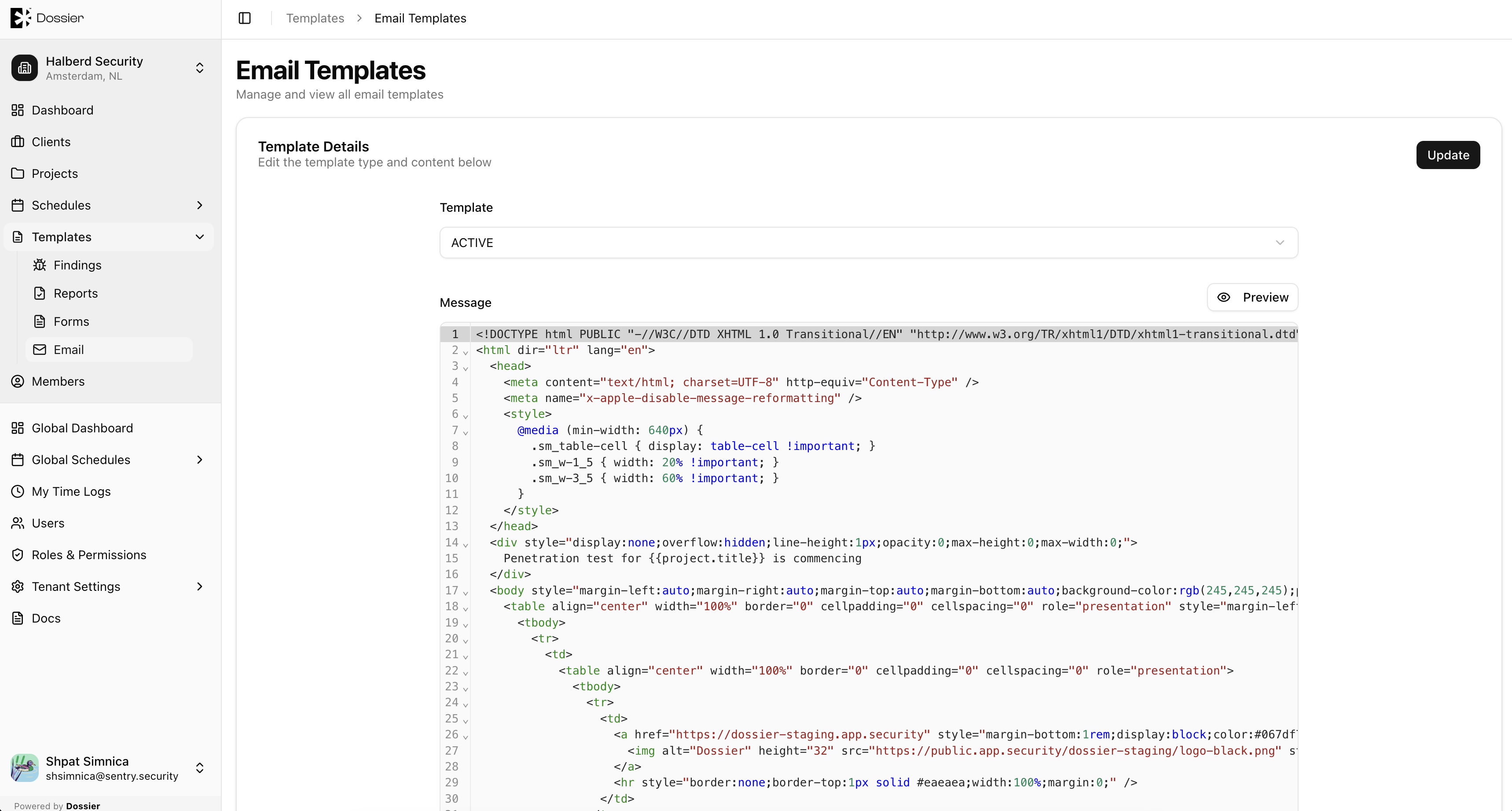Go to the Users page
1512x811 pixels.
(109, 524)
